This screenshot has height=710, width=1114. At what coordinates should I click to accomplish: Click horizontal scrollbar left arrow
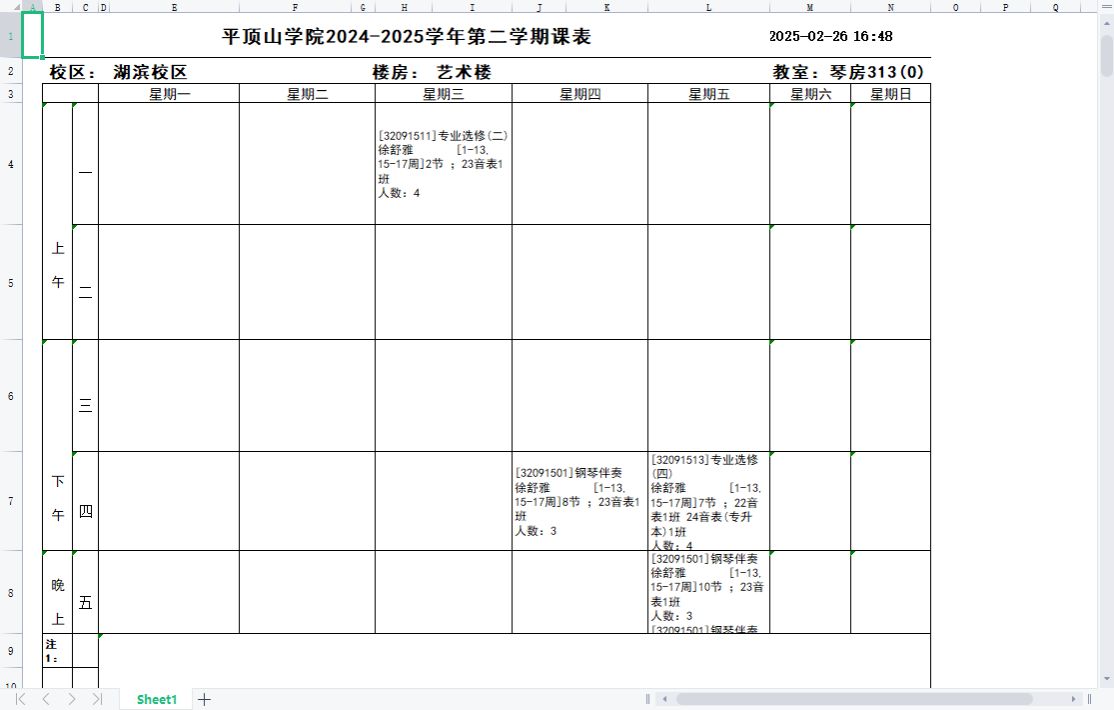[665, 699]
